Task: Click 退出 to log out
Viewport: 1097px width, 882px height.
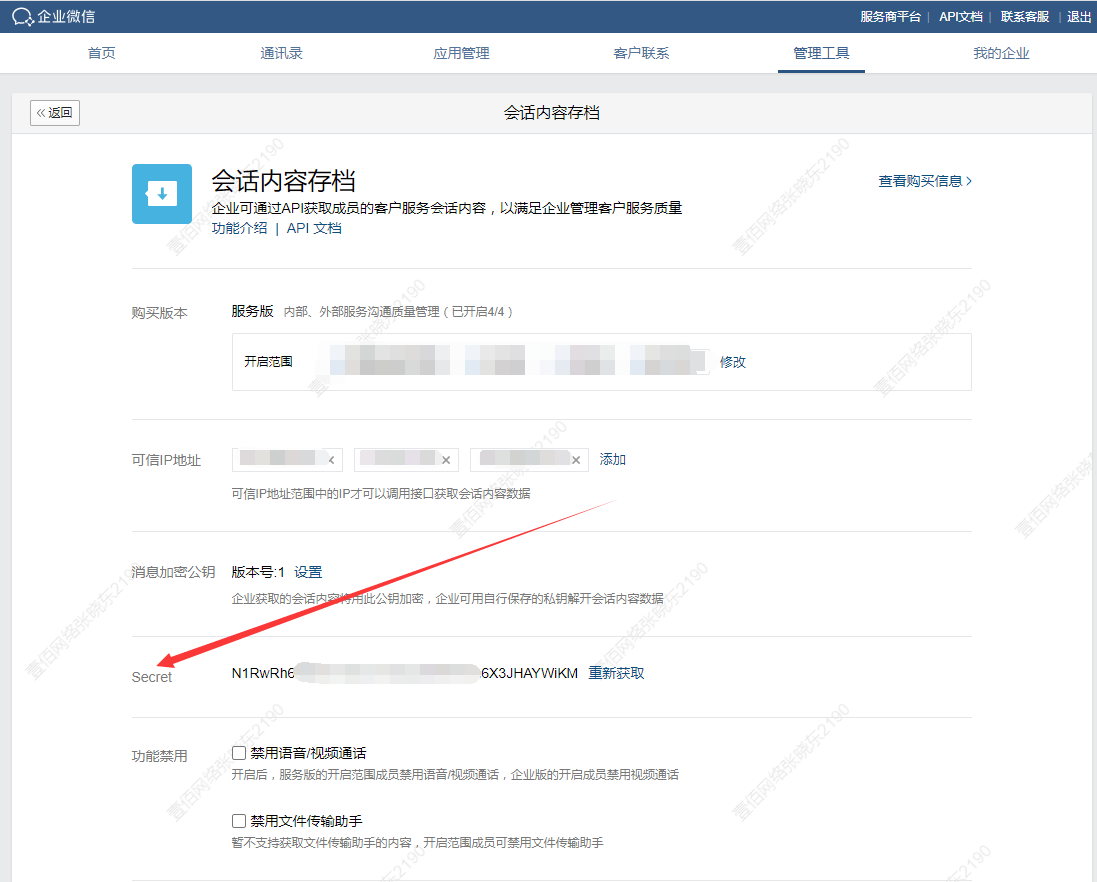Action: (x=1079, y=16)
